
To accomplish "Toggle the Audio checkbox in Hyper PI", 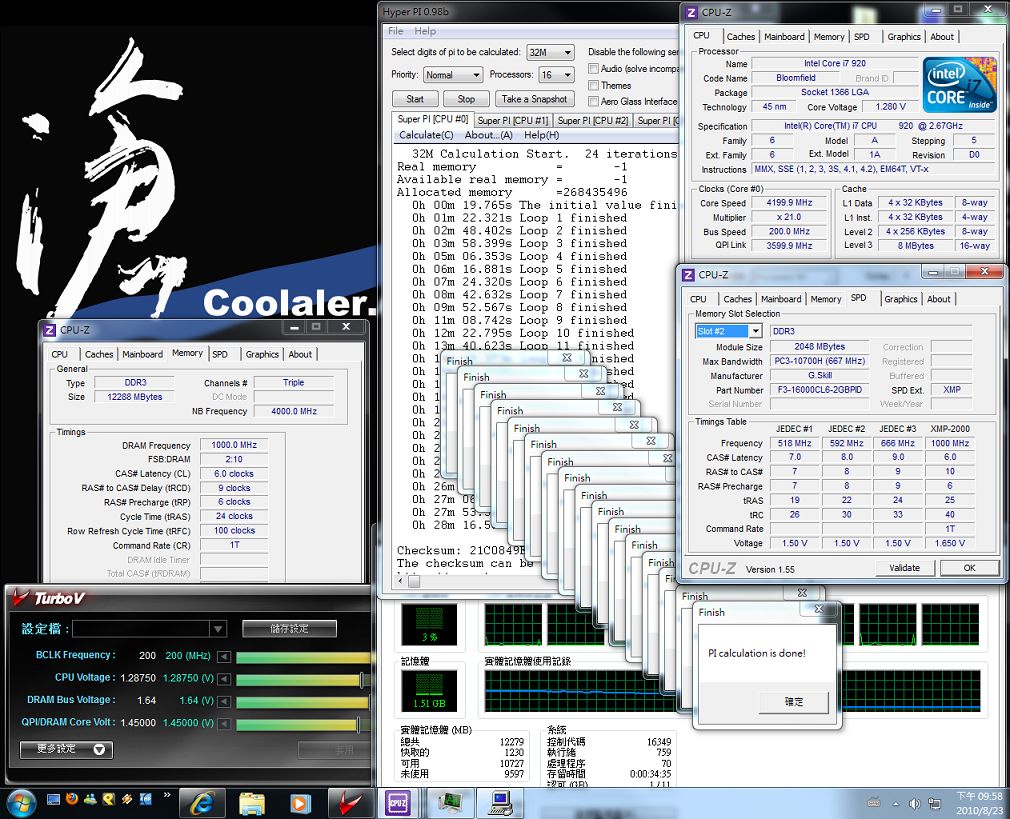I will (593, 68).
